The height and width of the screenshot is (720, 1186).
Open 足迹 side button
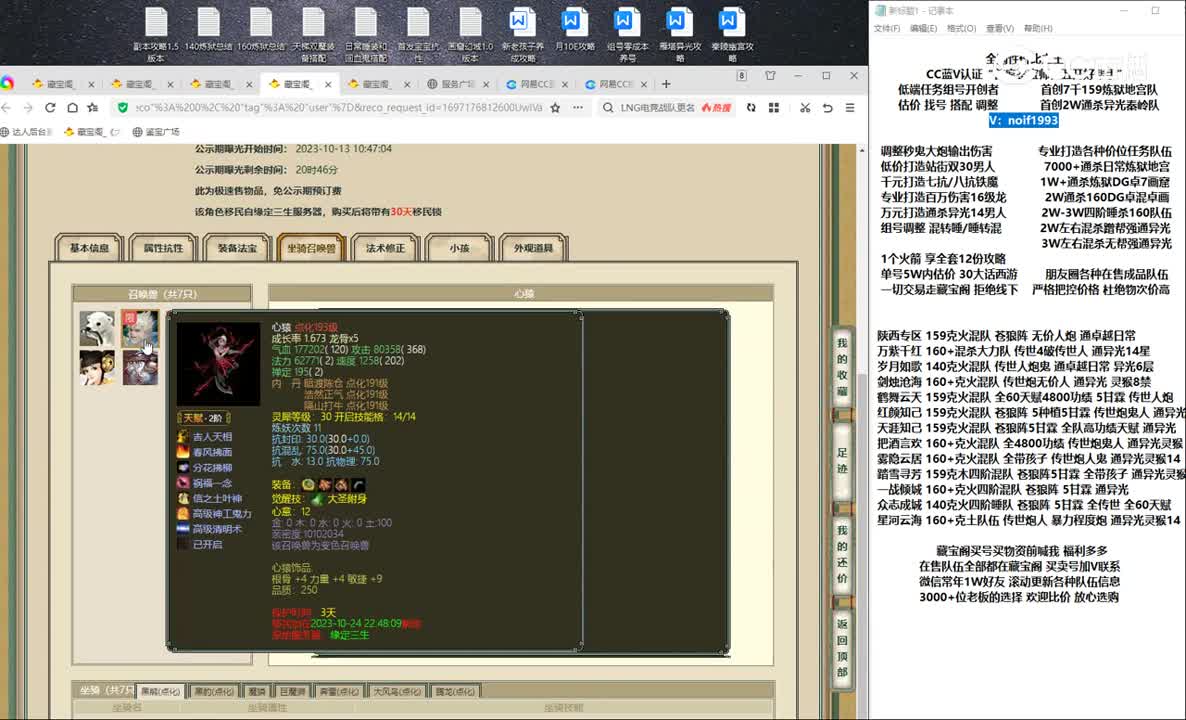pos(843,461)
